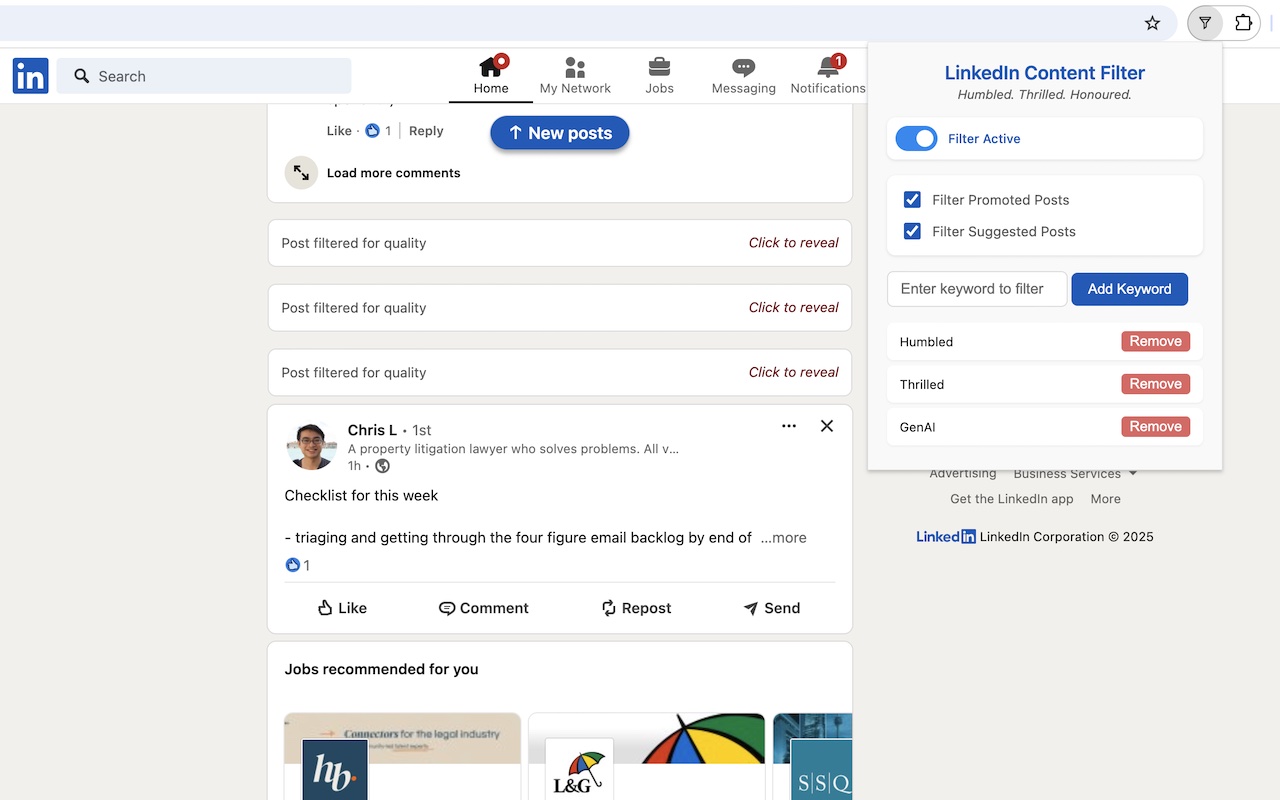The height and width of the screenshot is (800, 1280).
Task: View reactions on Chris L's post
Action: tap(298, 565)
